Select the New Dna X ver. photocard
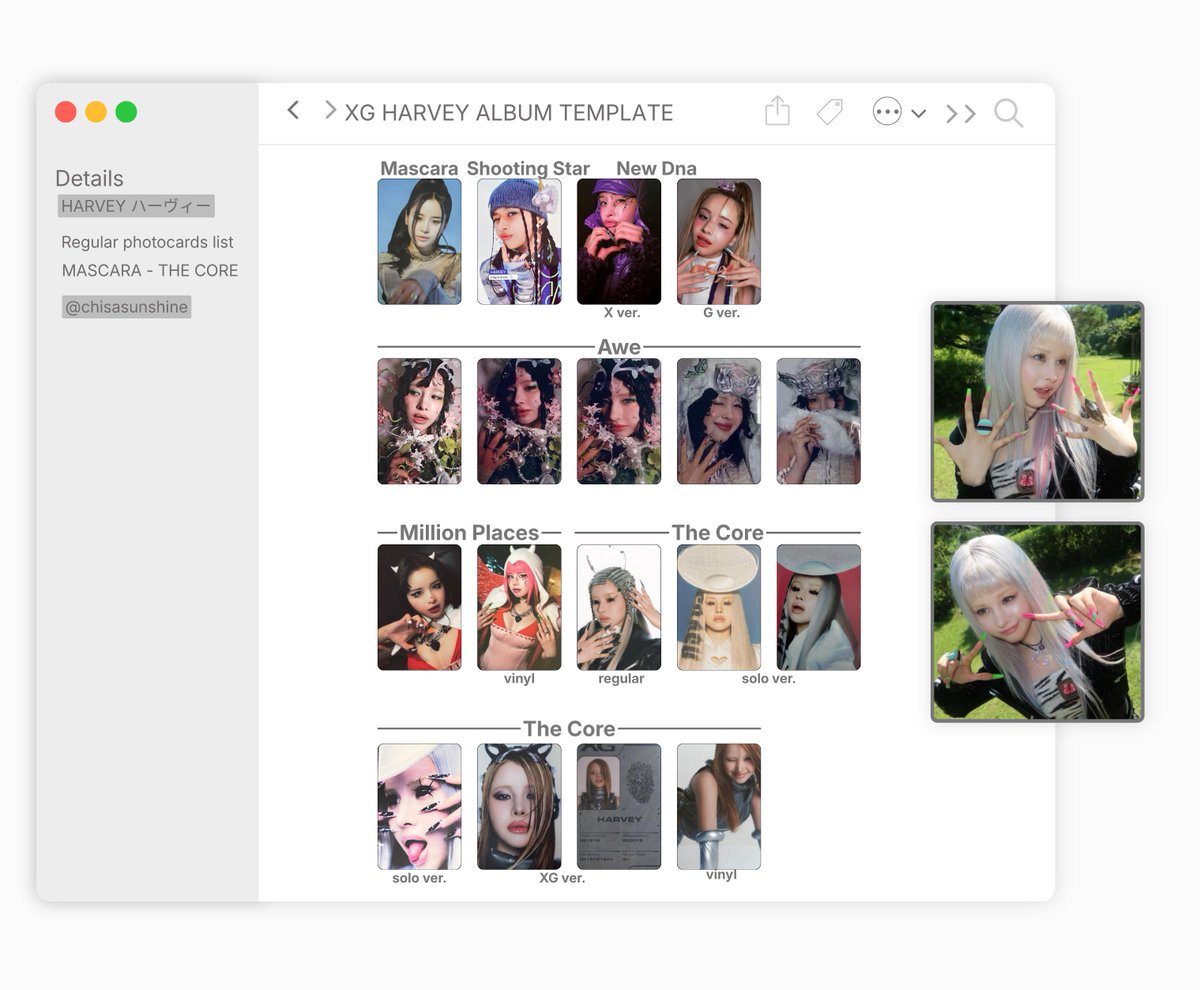The width and height of the screenshot is (1200, 990). point(619,241)
